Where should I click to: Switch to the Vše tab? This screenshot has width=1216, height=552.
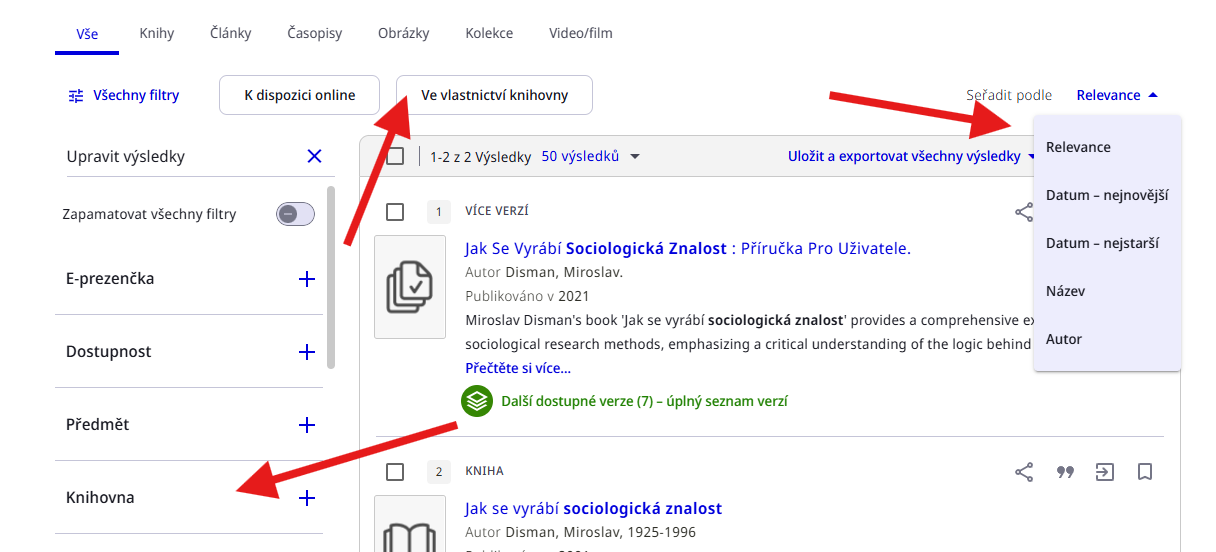point(87,34)
